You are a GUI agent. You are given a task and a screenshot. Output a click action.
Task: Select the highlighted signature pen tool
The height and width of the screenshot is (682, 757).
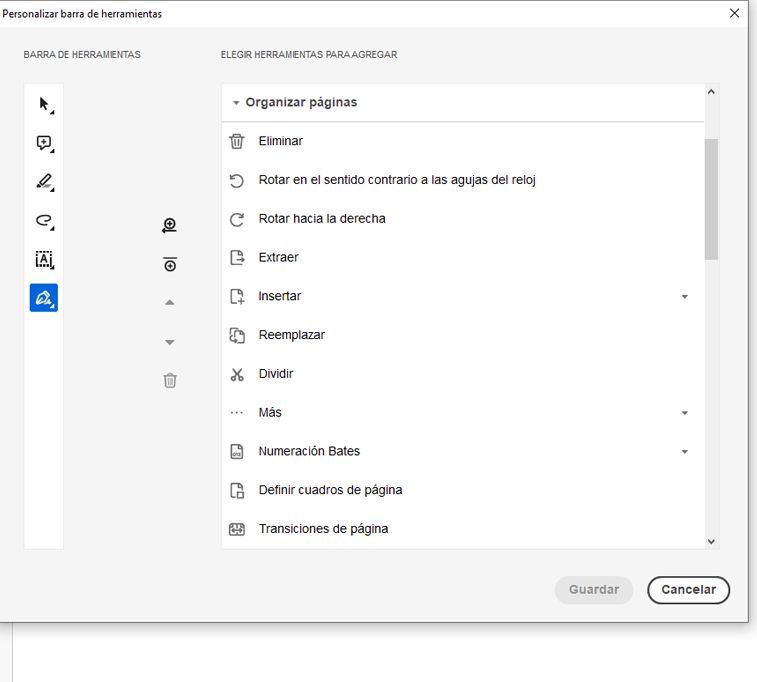[44, 298]
